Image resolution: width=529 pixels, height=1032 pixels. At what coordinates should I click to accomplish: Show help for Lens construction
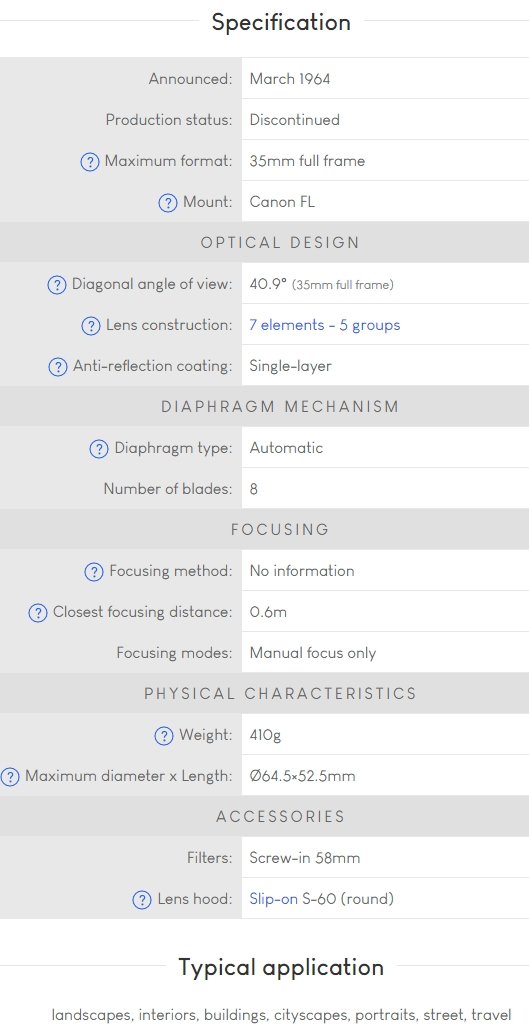pyautogui.click(x=91, y=326)
